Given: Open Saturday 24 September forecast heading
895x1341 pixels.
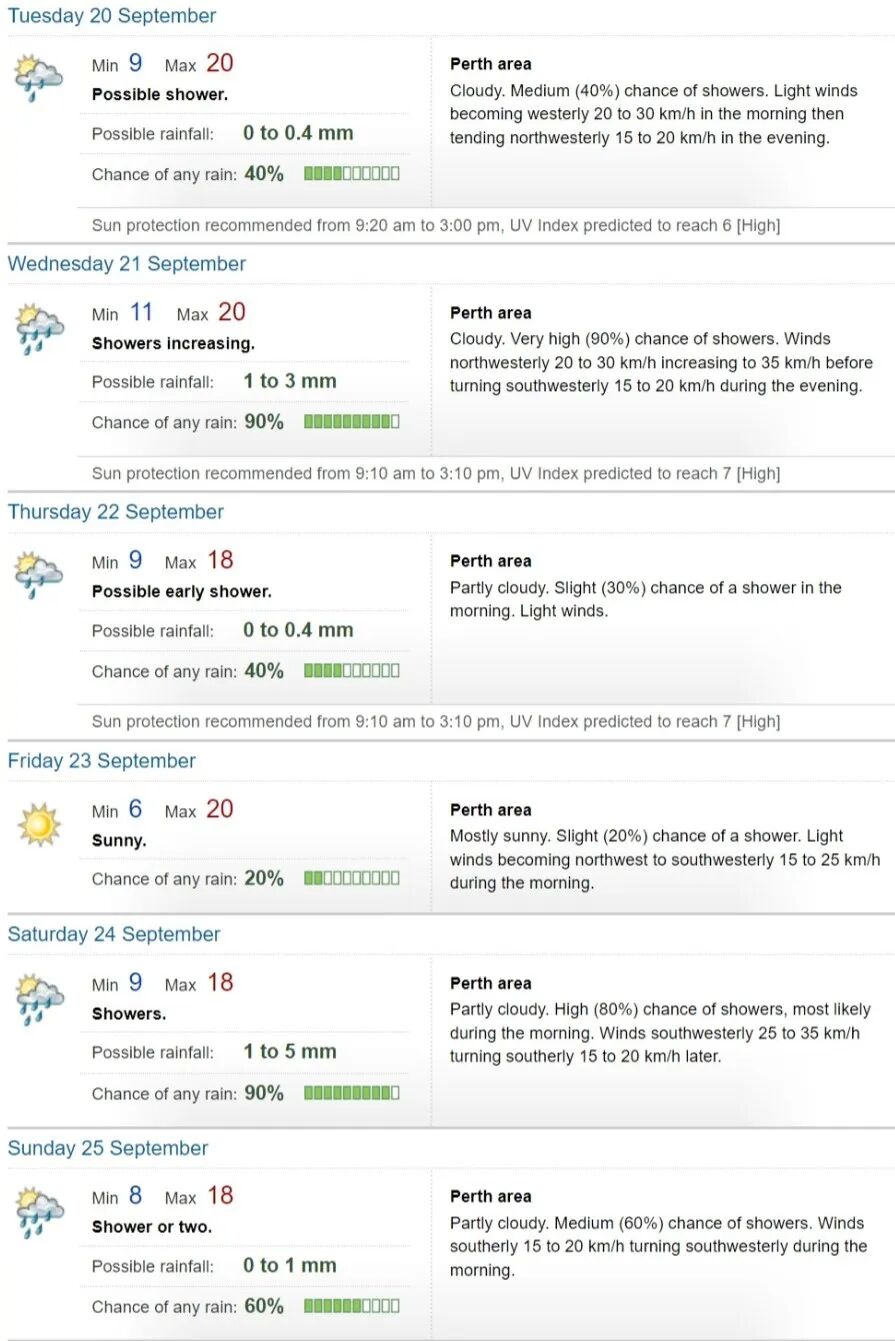Looking at the screenshot, I should [114, 934].
